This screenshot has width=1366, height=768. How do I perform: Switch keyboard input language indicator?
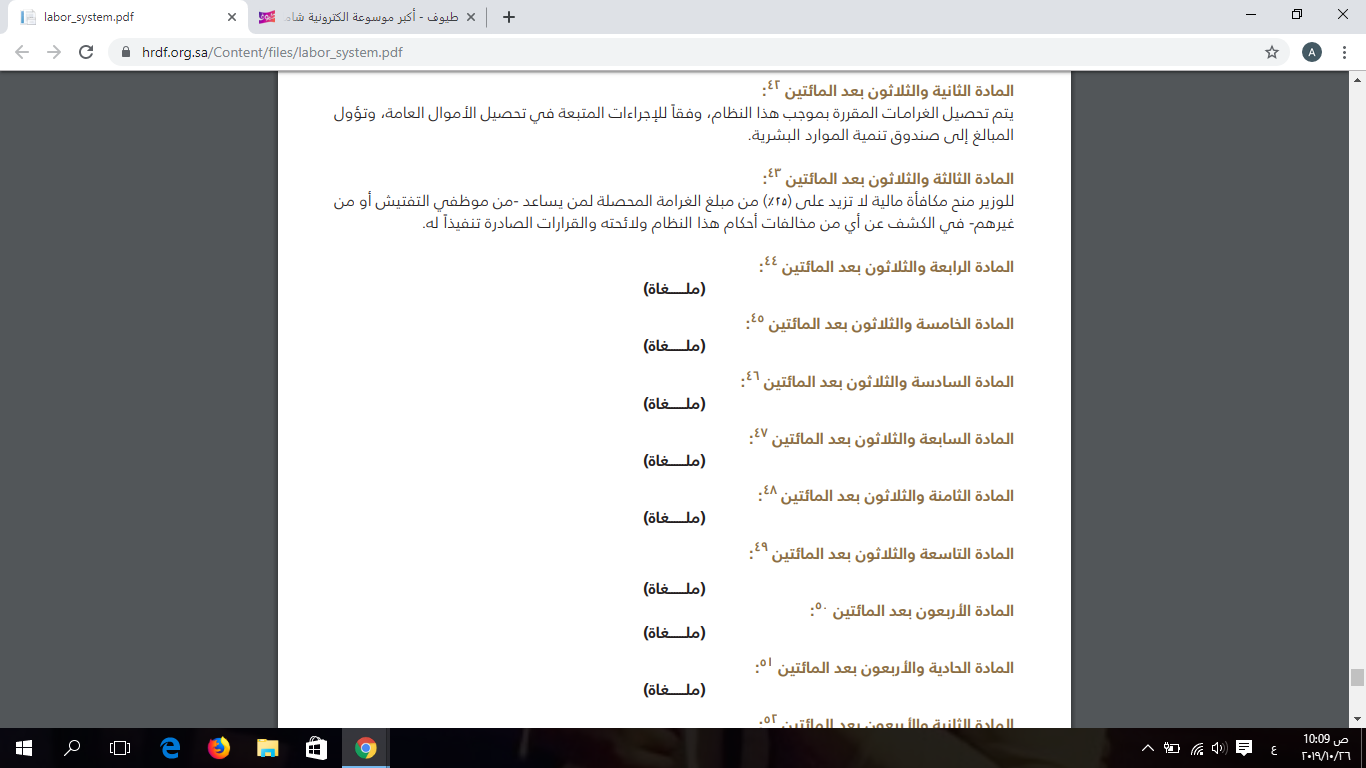[1273, 747]
